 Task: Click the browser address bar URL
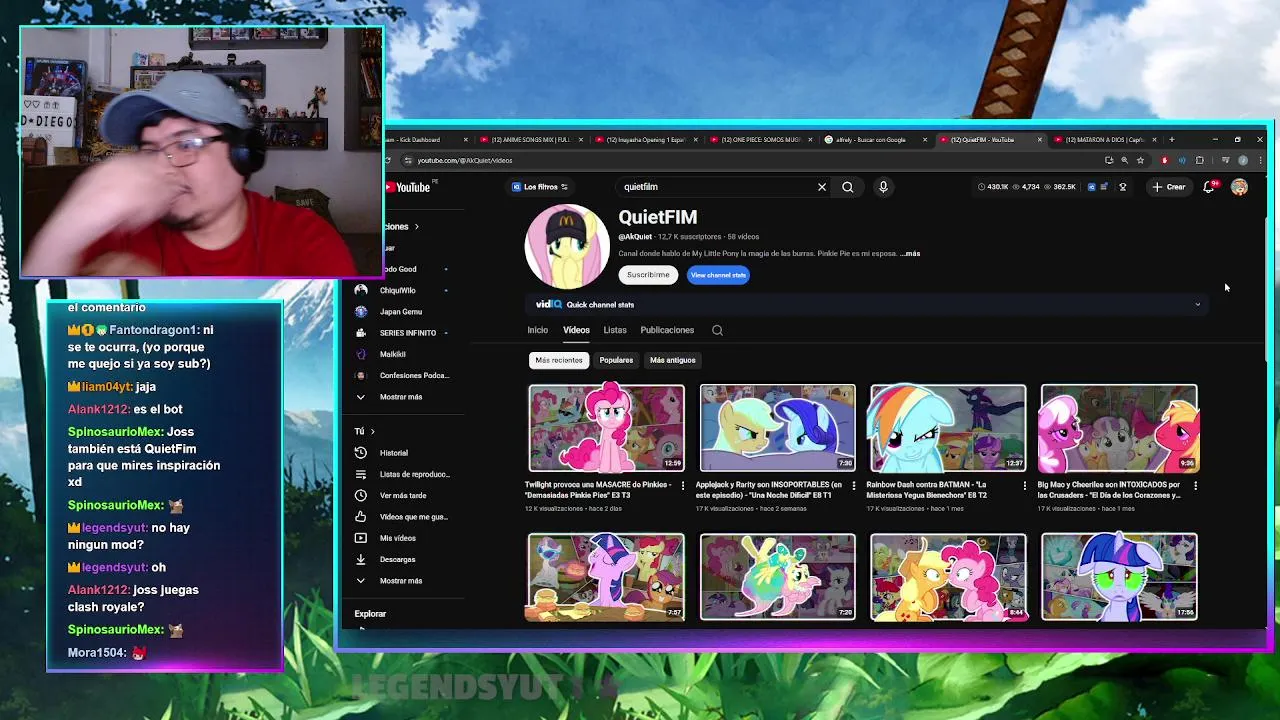465,160
